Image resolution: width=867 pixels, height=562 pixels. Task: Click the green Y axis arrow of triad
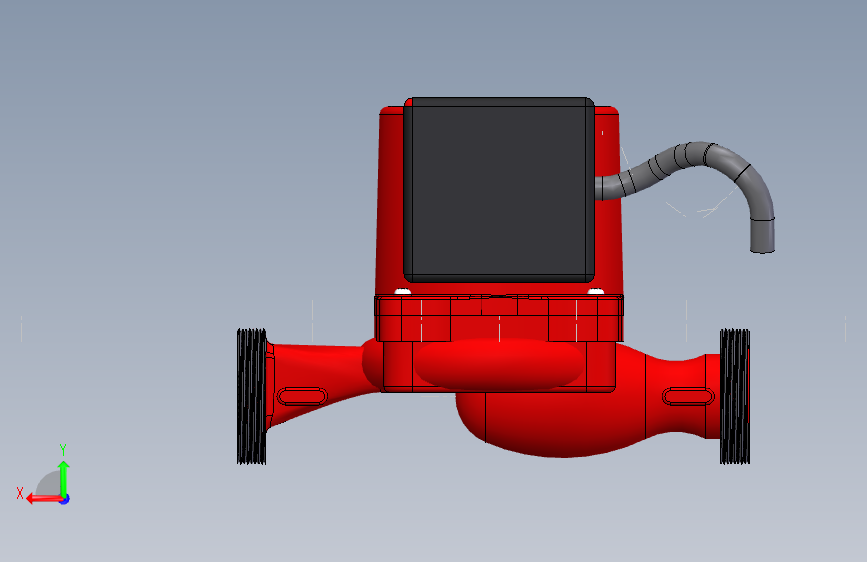(64, 477)
